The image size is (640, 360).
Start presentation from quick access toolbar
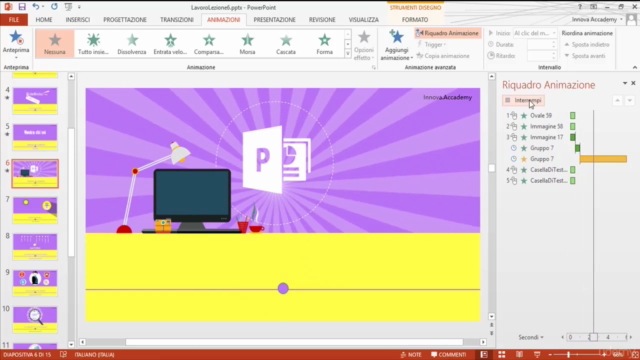(68, 7)
